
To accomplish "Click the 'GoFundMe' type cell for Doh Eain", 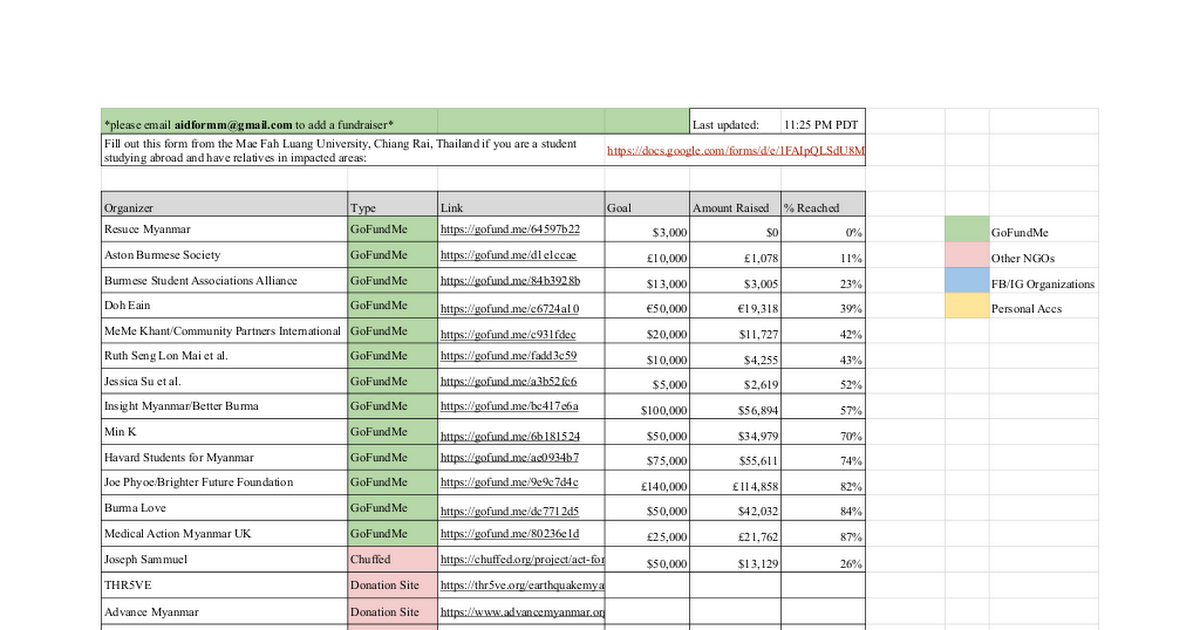I will [392, 306].
